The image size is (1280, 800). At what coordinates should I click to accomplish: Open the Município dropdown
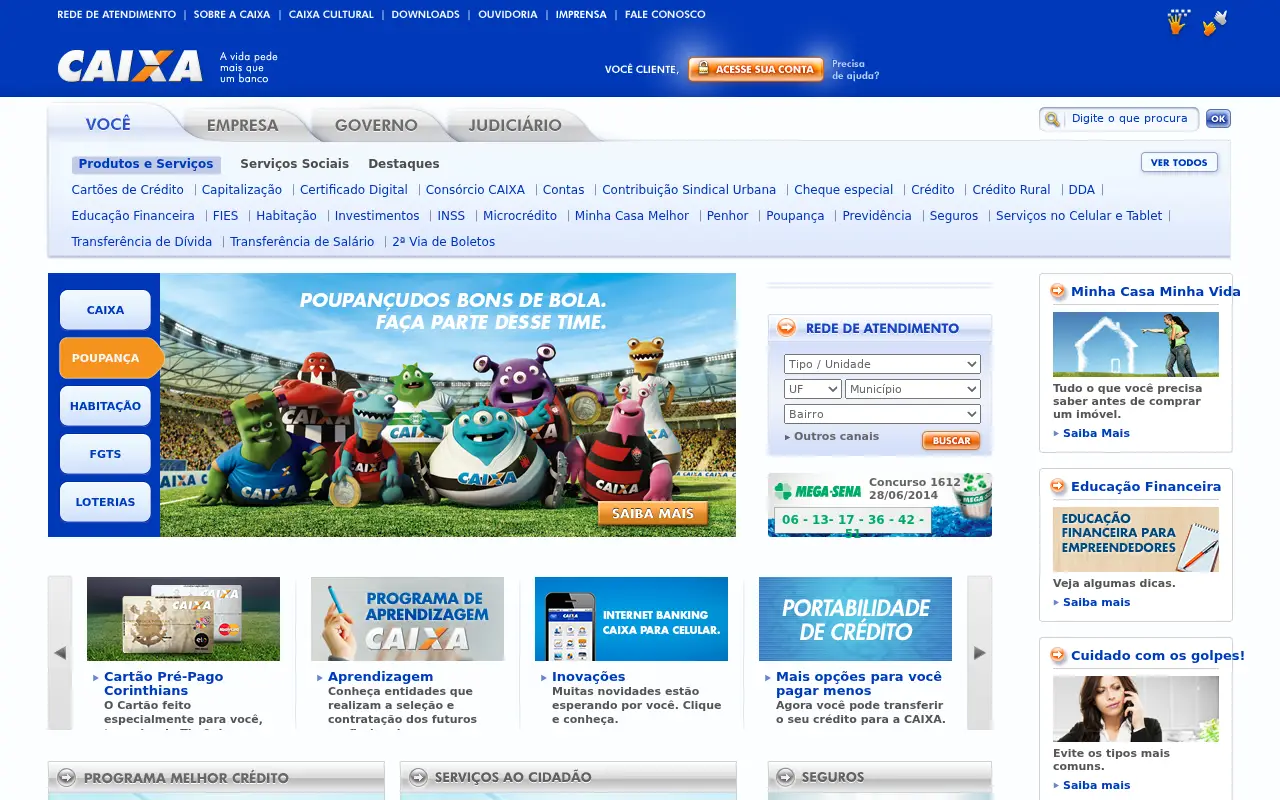point(912,389)
